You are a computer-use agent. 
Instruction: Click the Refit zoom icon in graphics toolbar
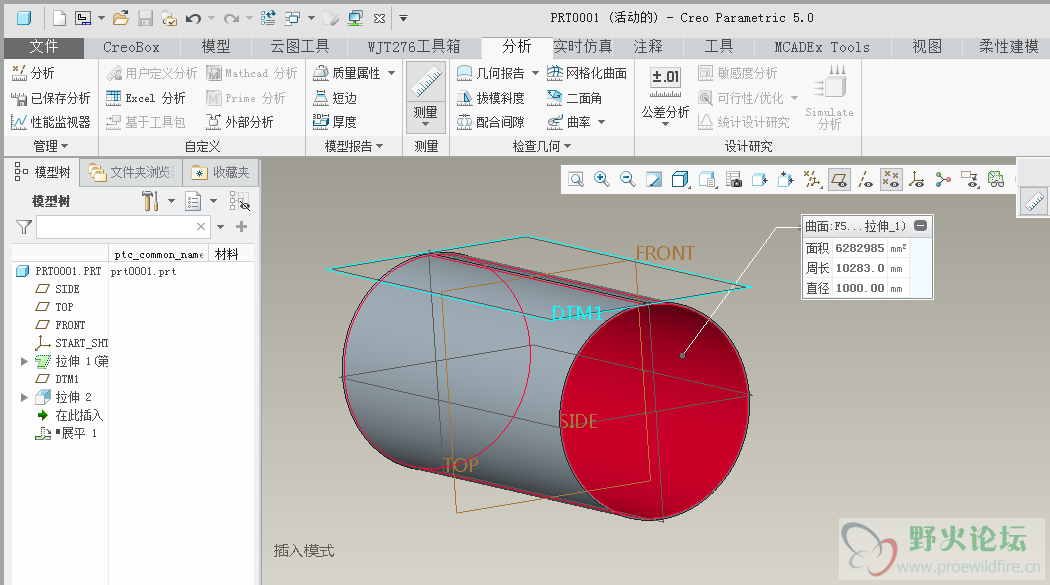576,179
